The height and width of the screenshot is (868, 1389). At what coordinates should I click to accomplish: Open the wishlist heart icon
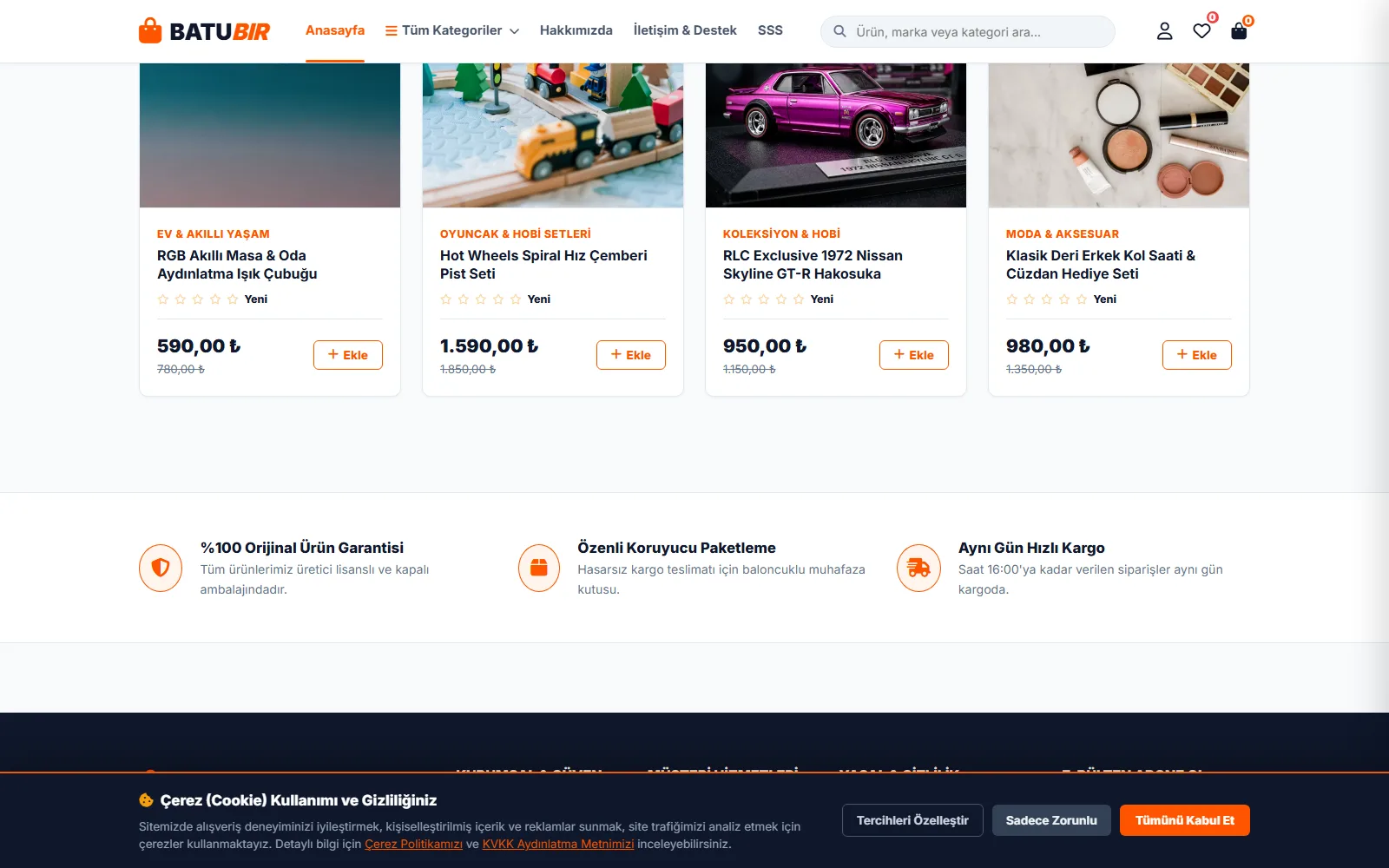[x=1201, y=31]
